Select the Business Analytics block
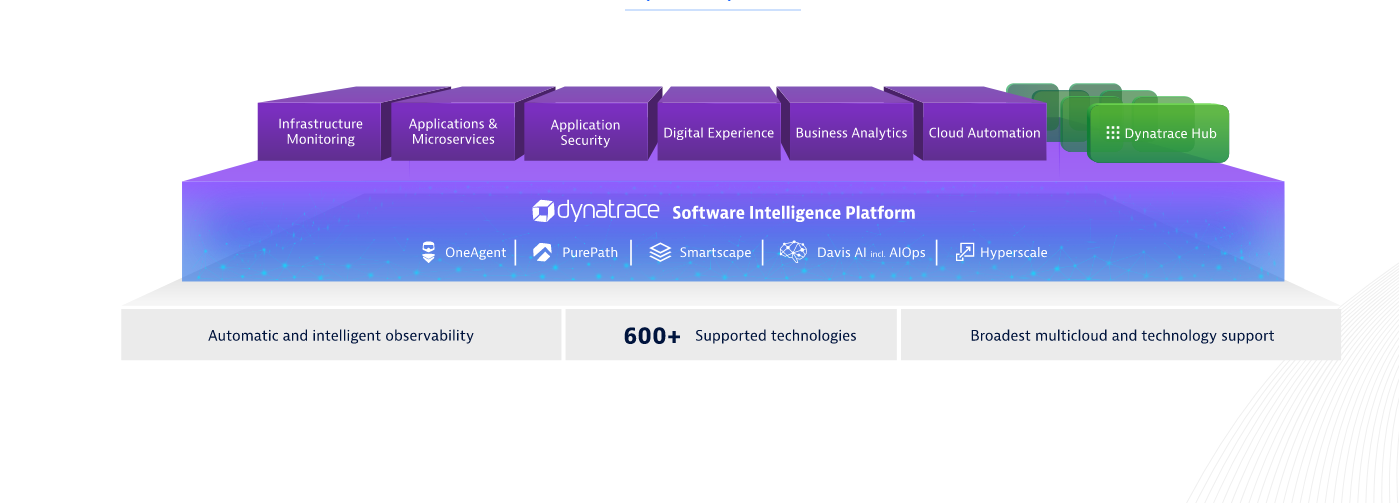The image size is (1399, 503). click(851, 131)
